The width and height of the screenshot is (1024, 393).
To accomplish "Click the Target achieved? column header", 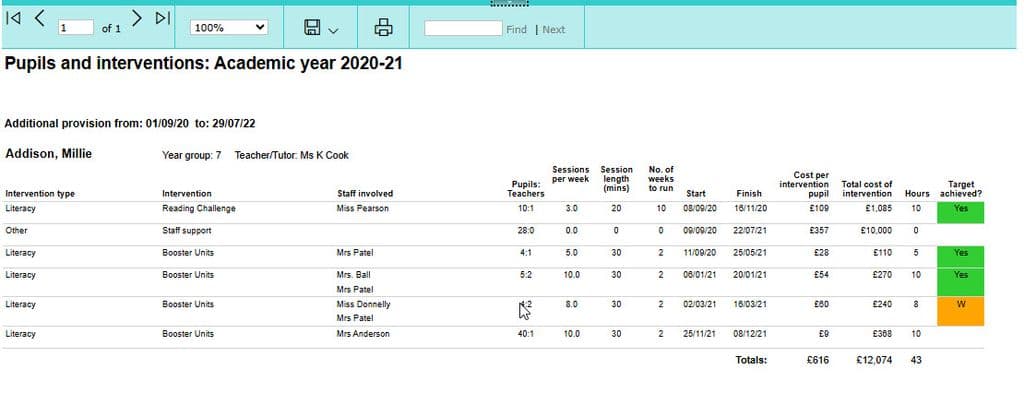I will point(961,189).
